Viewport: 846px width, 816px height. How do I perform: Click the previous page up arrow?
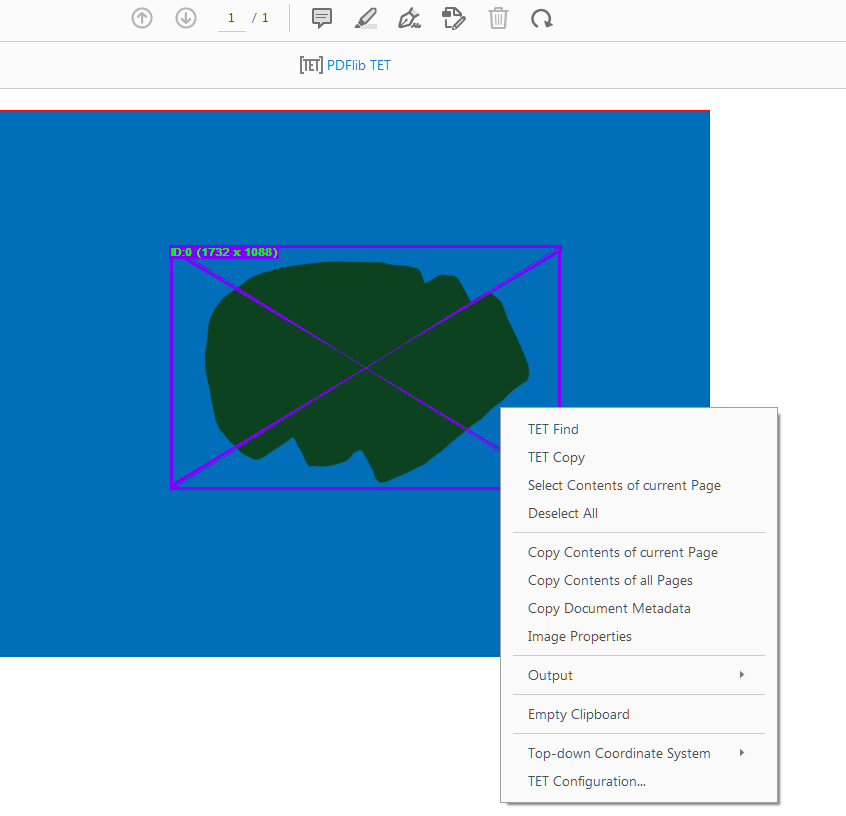(142, 18)
